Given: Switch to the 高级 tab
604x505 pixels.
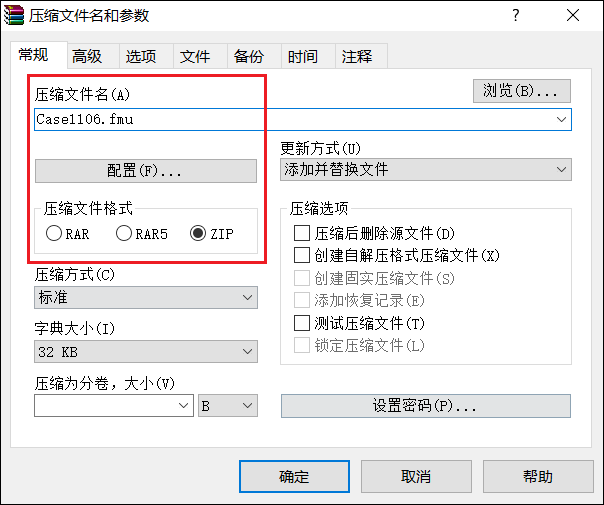Looking at the screenshot, I should point(87,56).
